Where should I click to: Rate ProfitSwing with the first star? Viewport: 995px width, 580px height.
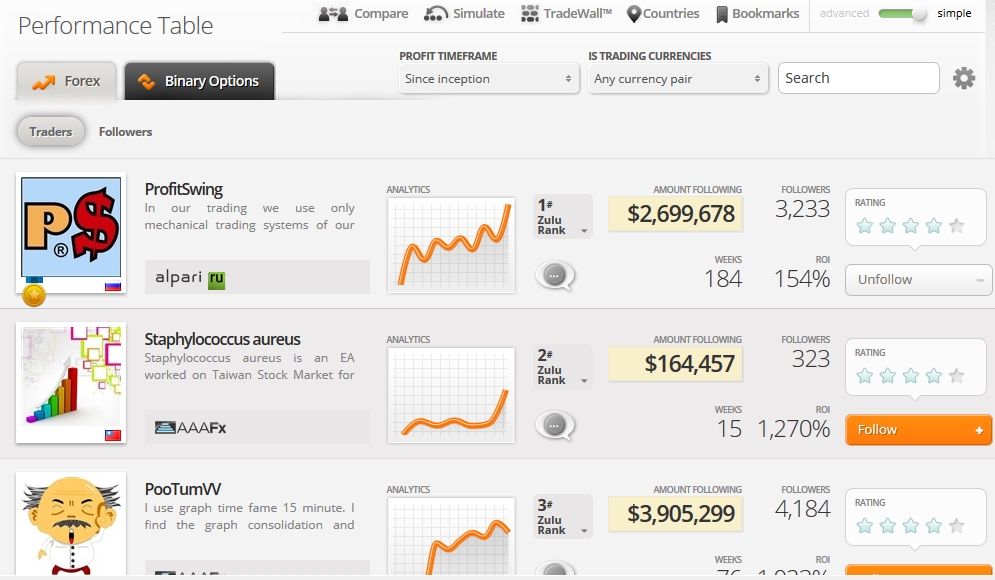pyautogui.click(x=864, y=225)
